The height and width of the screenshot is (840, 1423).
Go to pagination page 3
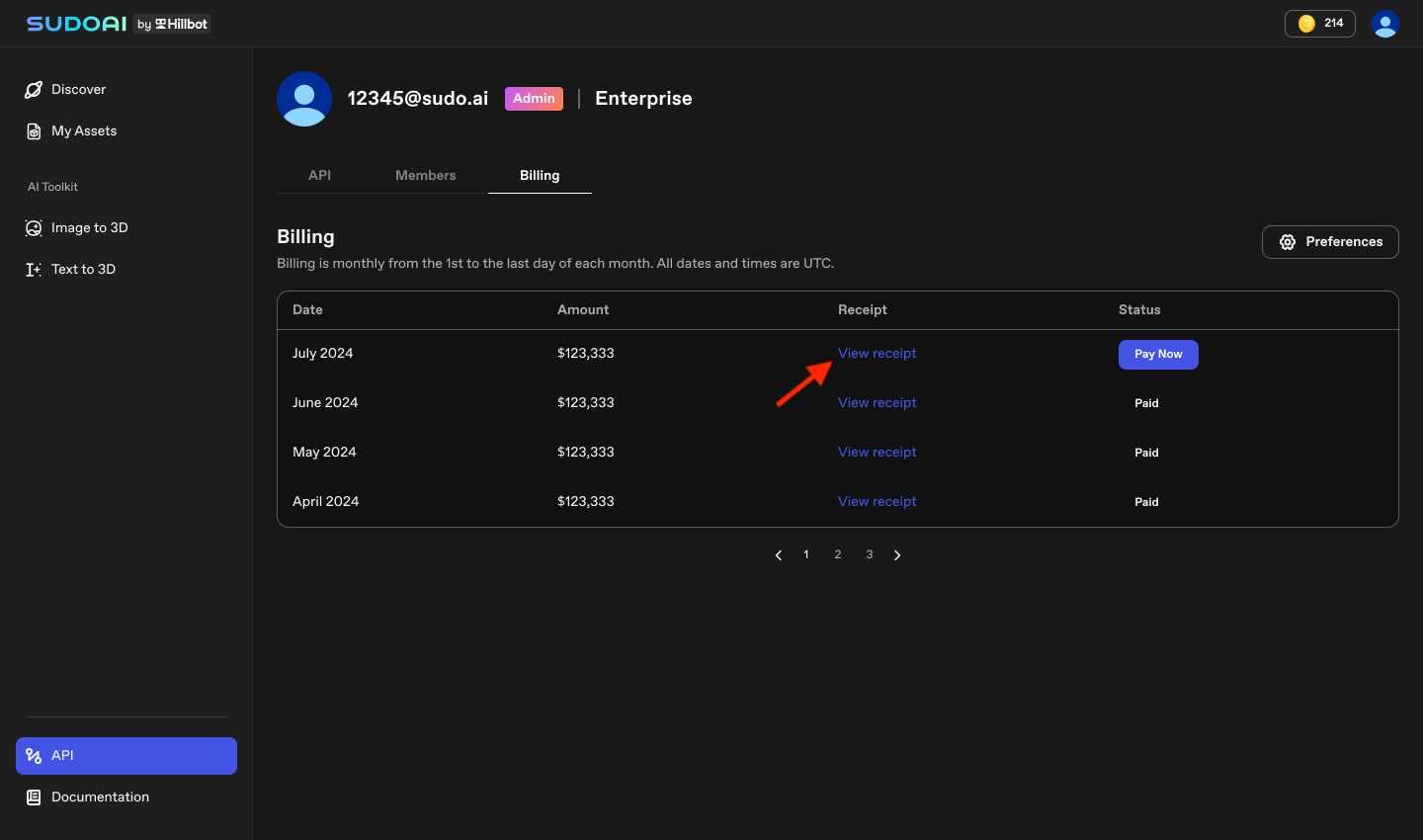pyautogui.click(x=870, y=555)
